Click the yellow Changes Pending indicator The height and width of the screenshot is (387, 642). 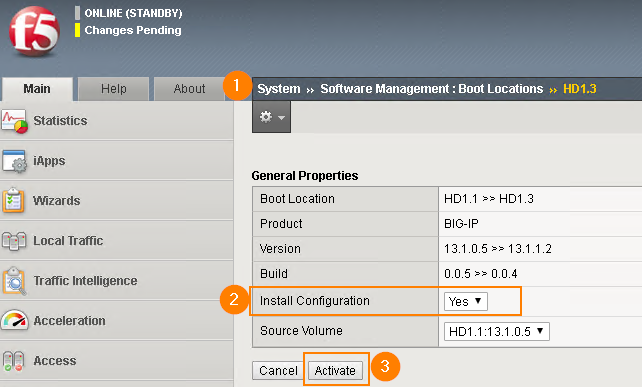(x=77, y=30)
